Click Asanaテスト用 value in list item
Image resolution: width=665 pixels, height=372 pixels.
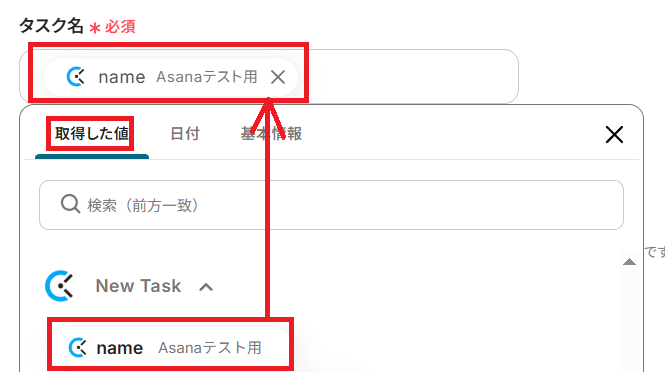(x=210, y=348)
